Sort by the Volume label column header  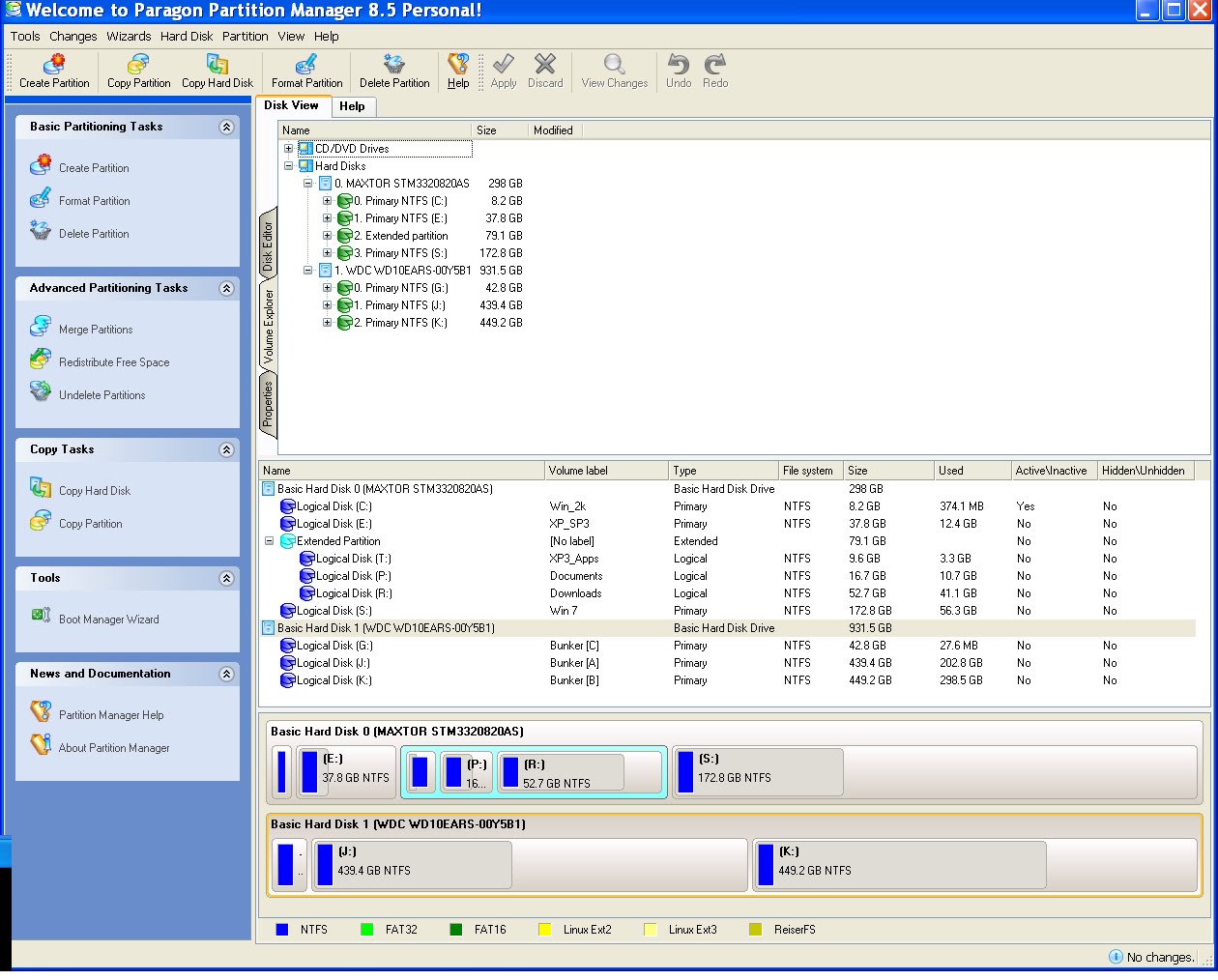pyautogui.click(x=607, y=471)
